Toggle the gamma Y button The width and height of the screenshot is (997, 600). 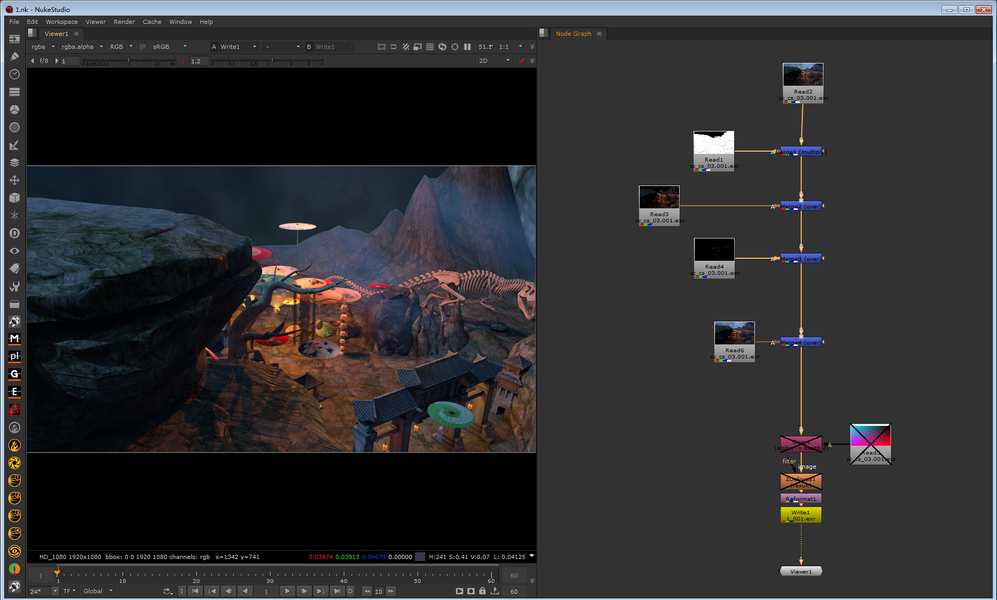[x=183, y=61]
